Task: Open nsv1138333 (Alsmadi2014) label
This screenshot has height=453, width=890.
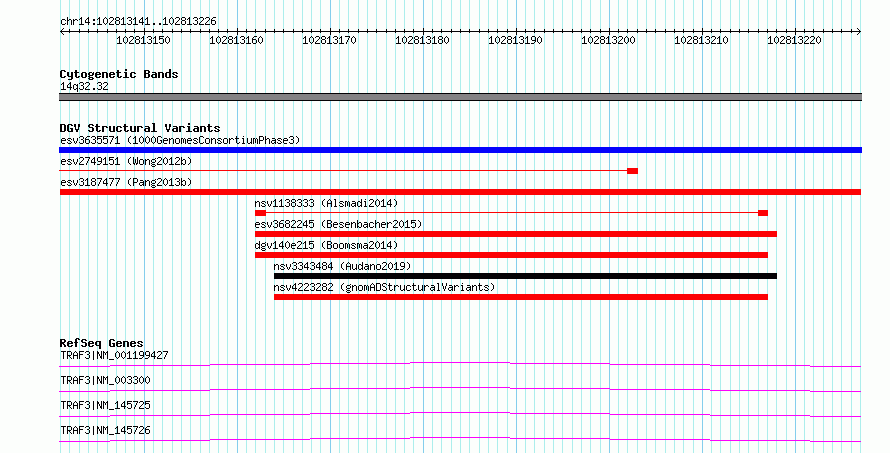Action: click(326, 203)
